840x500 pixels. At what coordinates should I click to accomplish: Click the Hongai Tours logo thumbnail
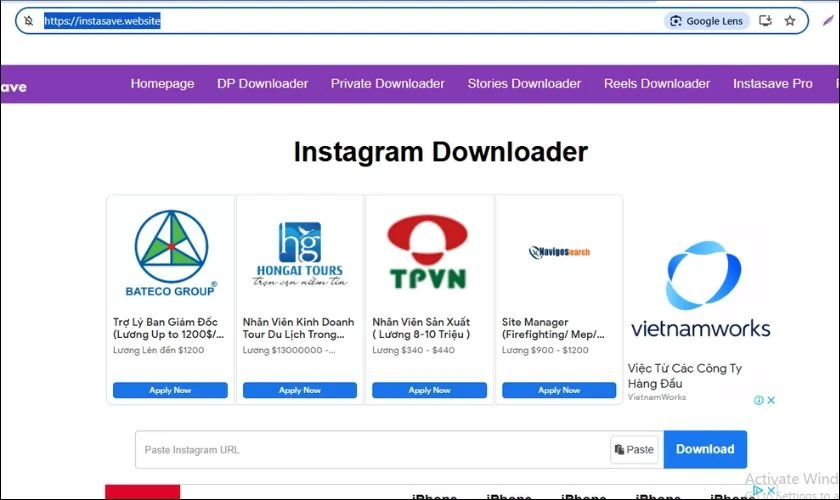click(x=299, y=254)
